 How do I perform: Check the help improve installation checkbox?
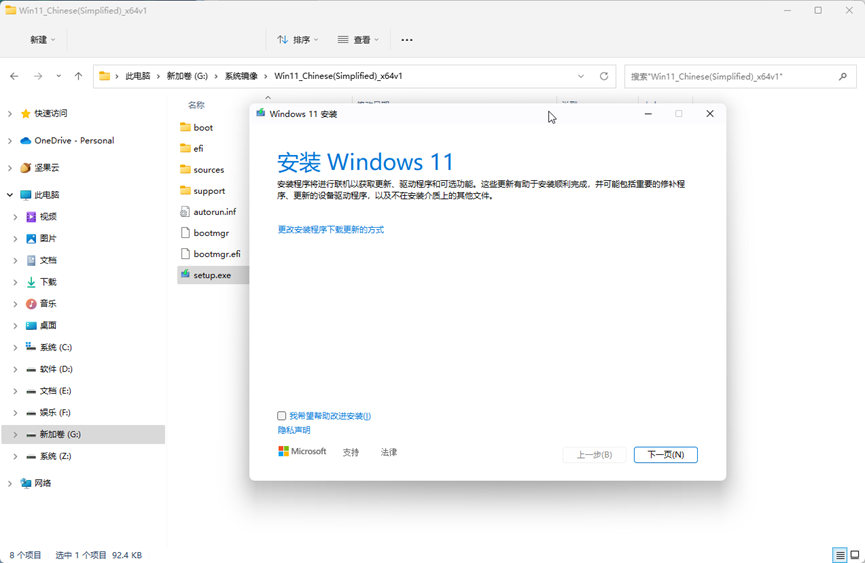tap(281, 416)
